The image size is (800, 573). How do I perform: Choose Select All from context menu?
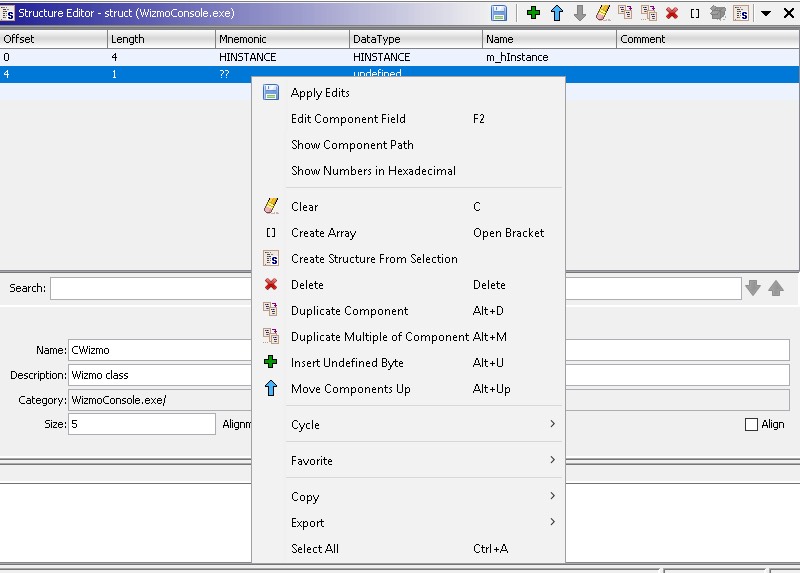click(x=408, y=549)
